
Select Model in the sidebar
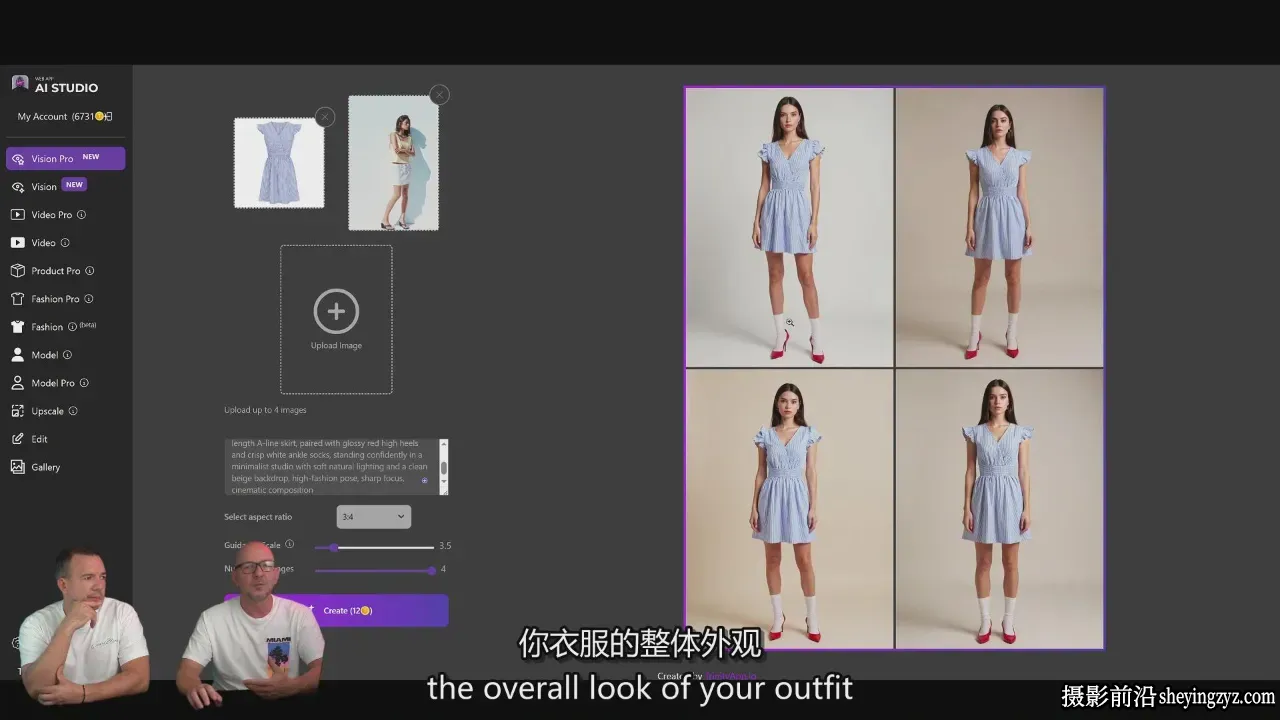pyautogui.click(x=44, y=354)
